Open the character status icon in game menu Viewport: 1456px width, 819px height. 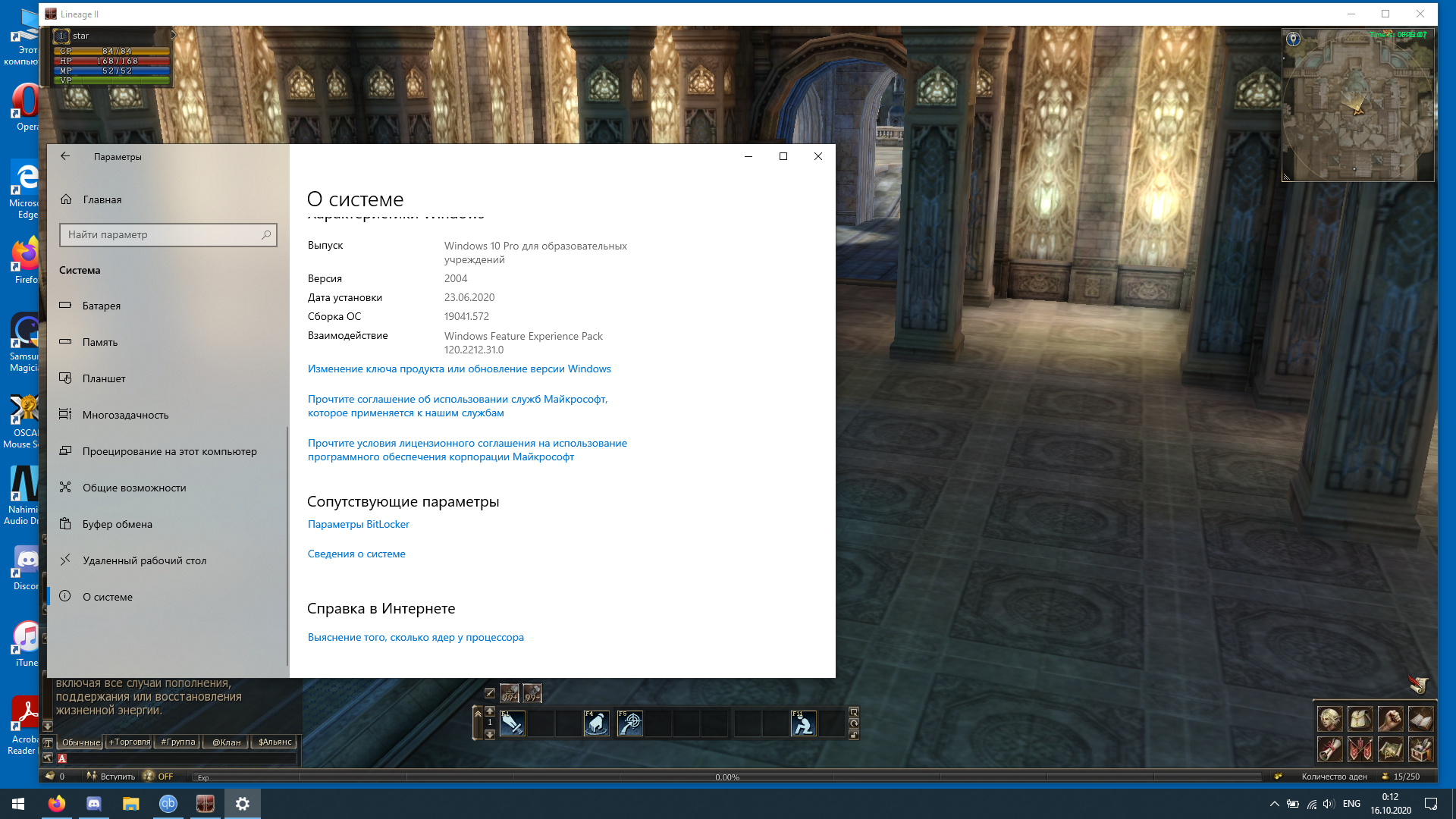(x=1329, y=718)
